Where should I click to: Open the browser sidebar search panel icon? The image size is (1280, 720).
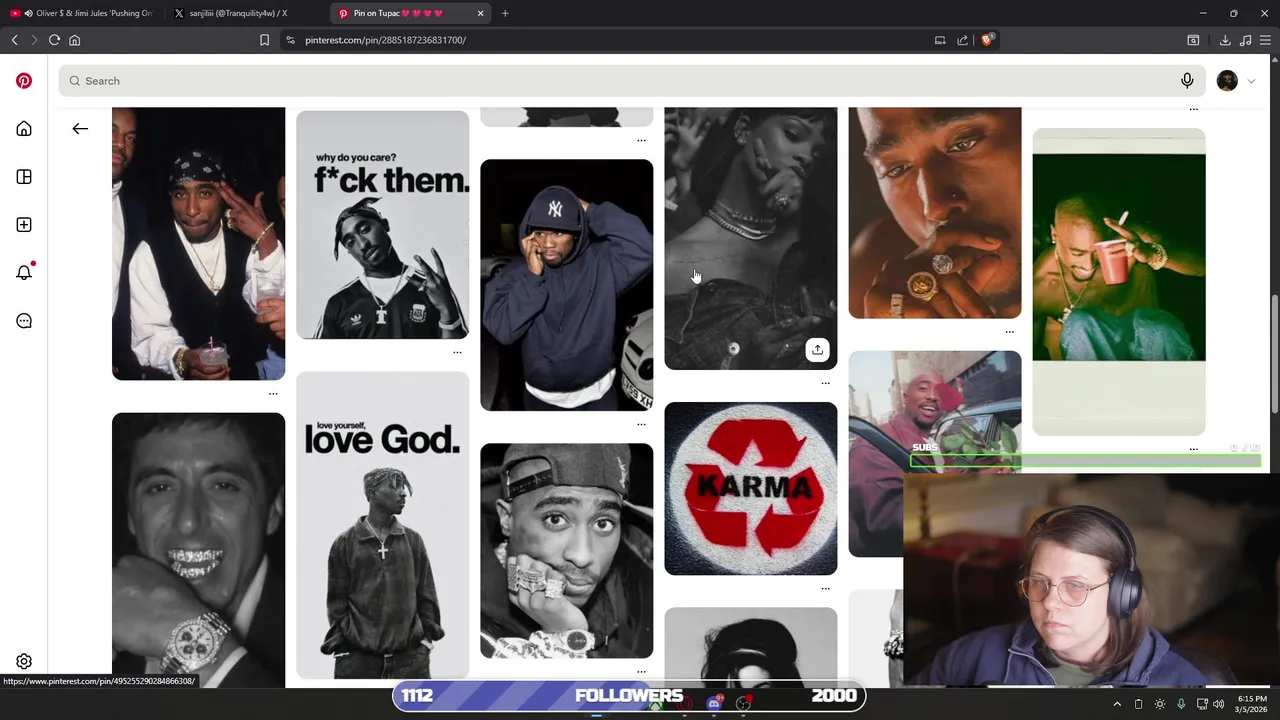pos(1193,40)
